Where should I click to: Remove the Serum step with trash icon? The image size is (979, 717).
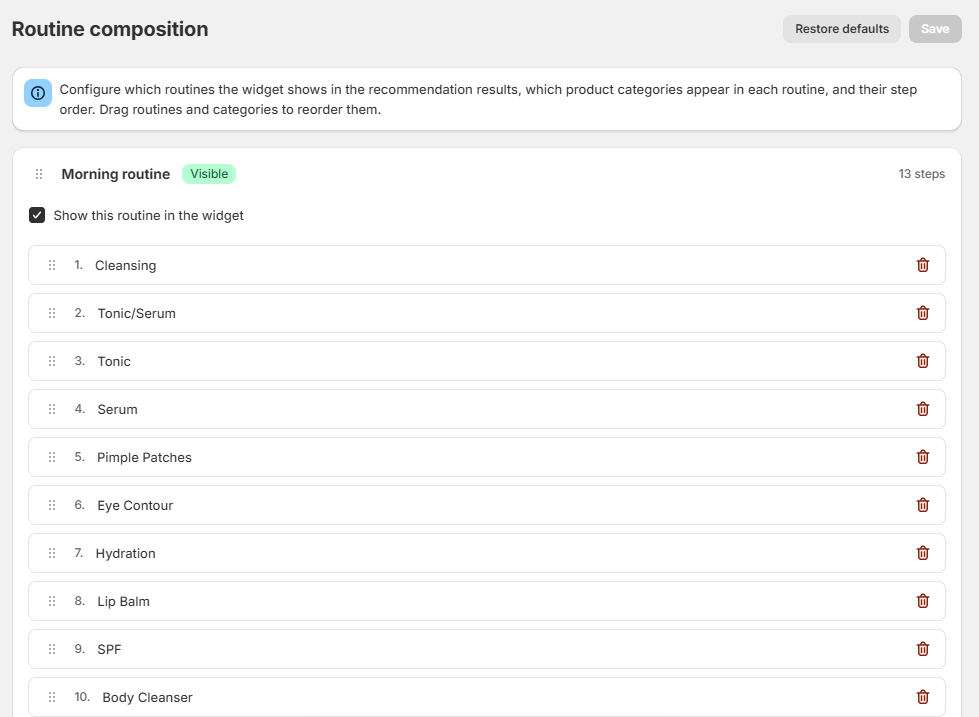coord(923,409)
